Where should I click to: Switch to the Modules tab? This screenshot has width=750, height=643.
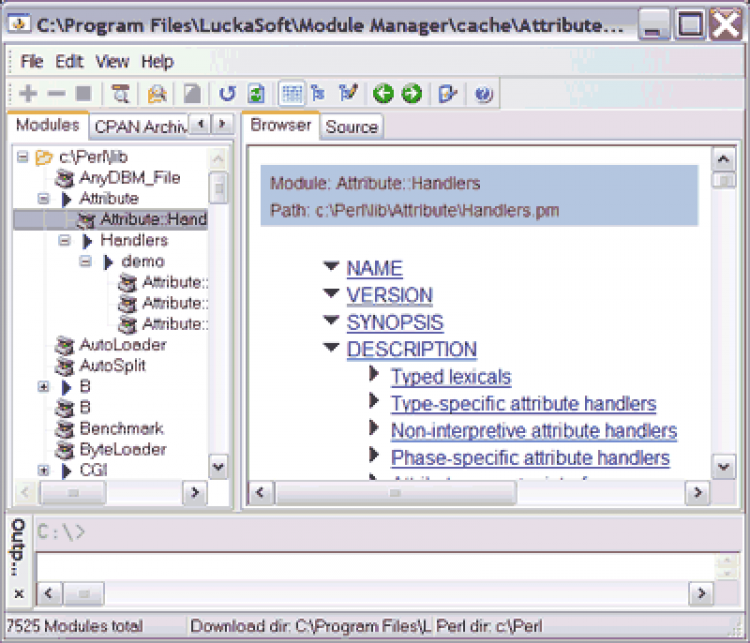(x=47, y=125)
